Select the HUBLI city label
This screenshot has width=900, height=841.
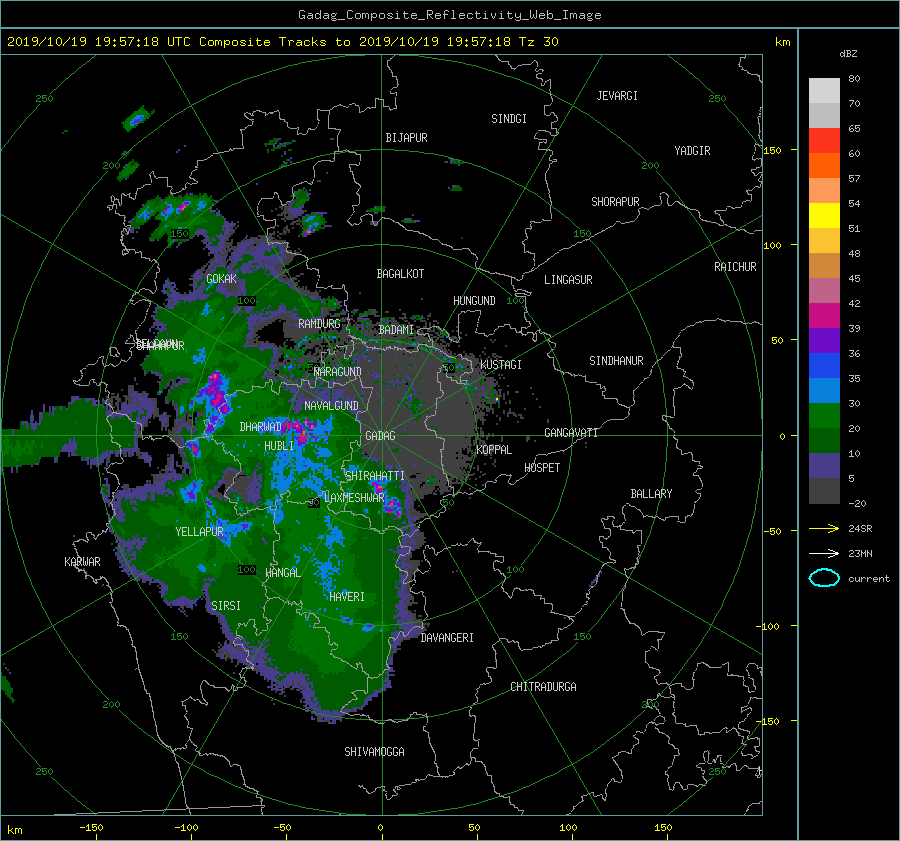279,446
